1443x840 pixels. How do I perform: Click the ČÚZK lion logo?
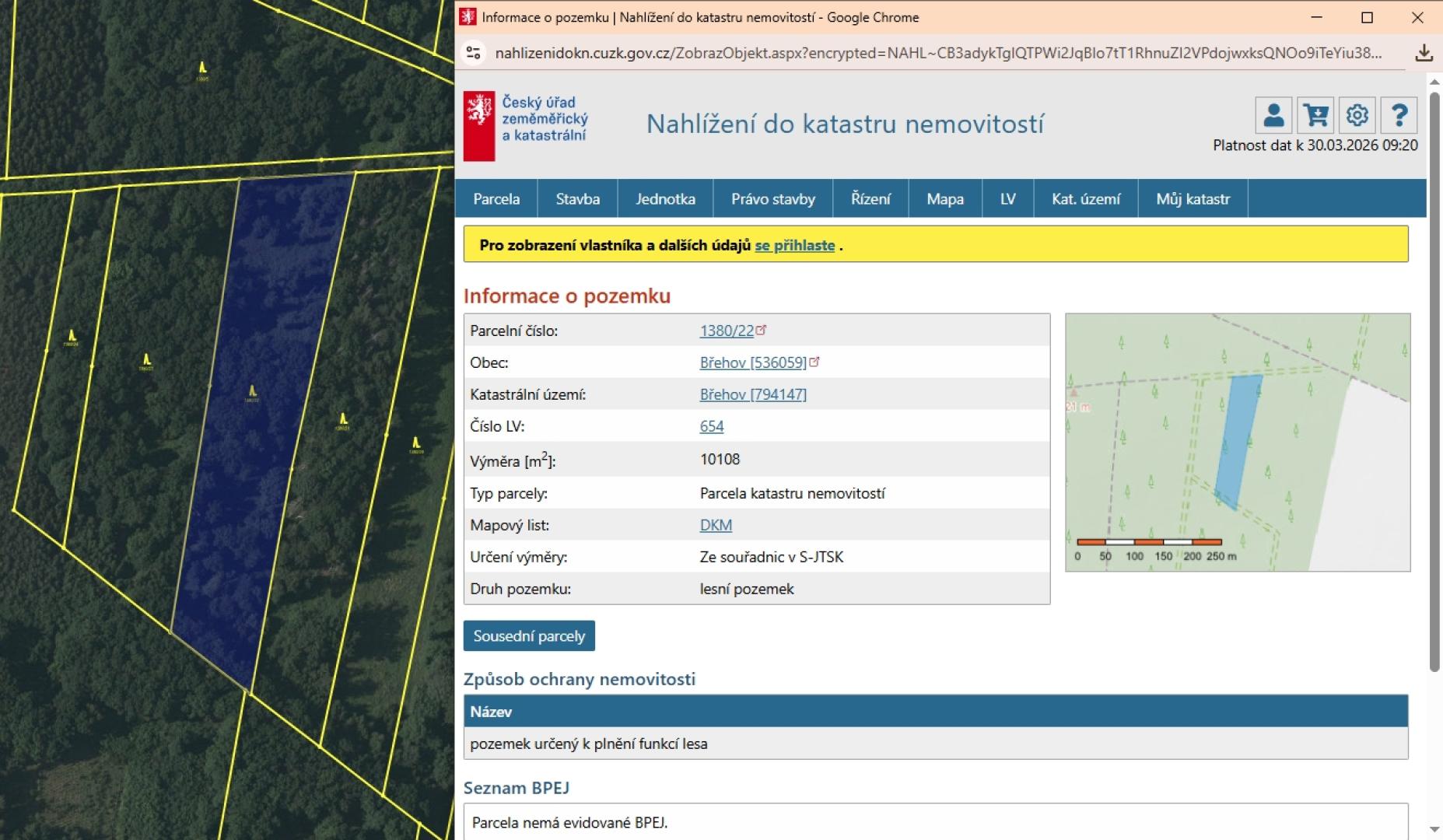pos(479,126)
